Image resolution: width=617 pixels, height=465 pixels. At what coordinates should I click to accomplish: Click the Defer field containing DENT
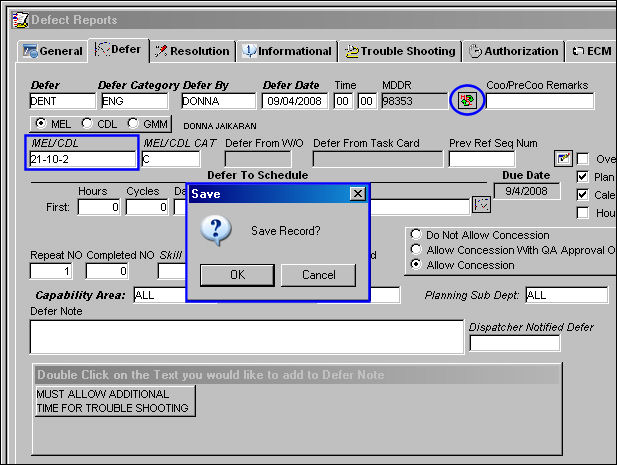(x=63, y=101)
